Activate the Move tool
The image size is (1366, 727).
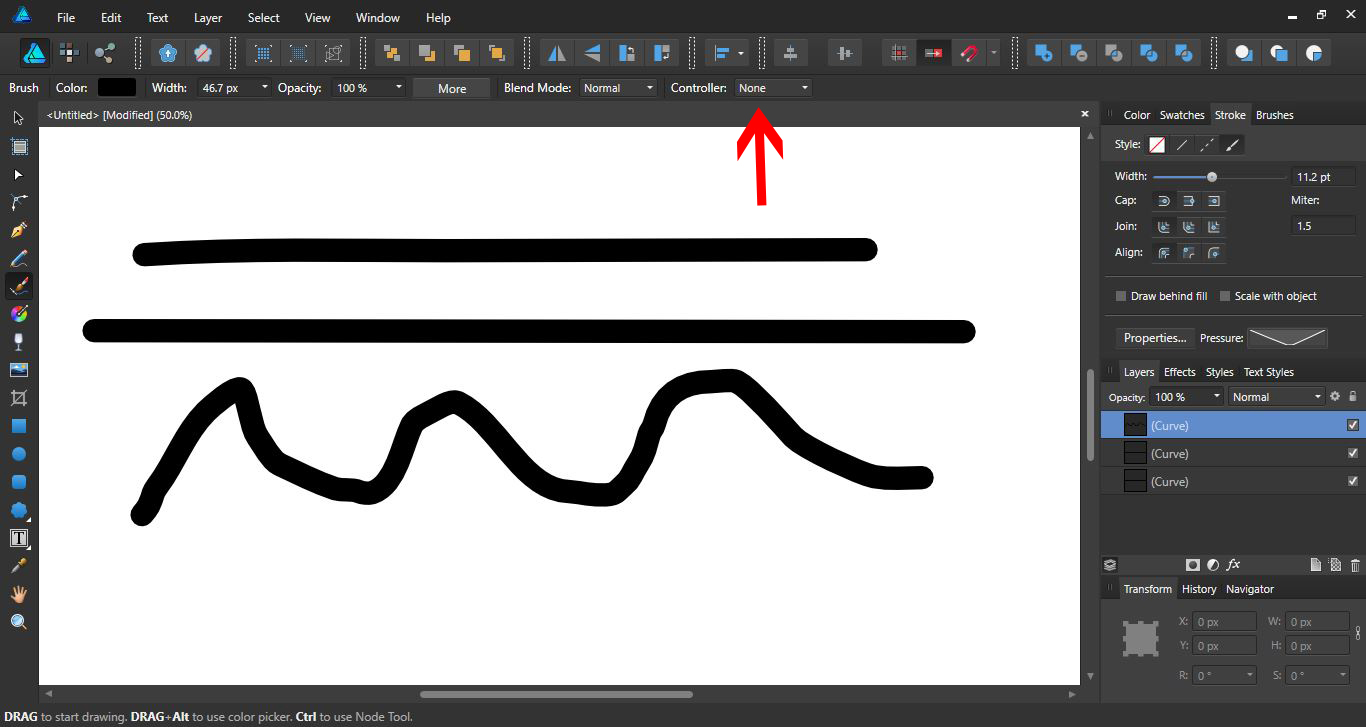[18, 118]
